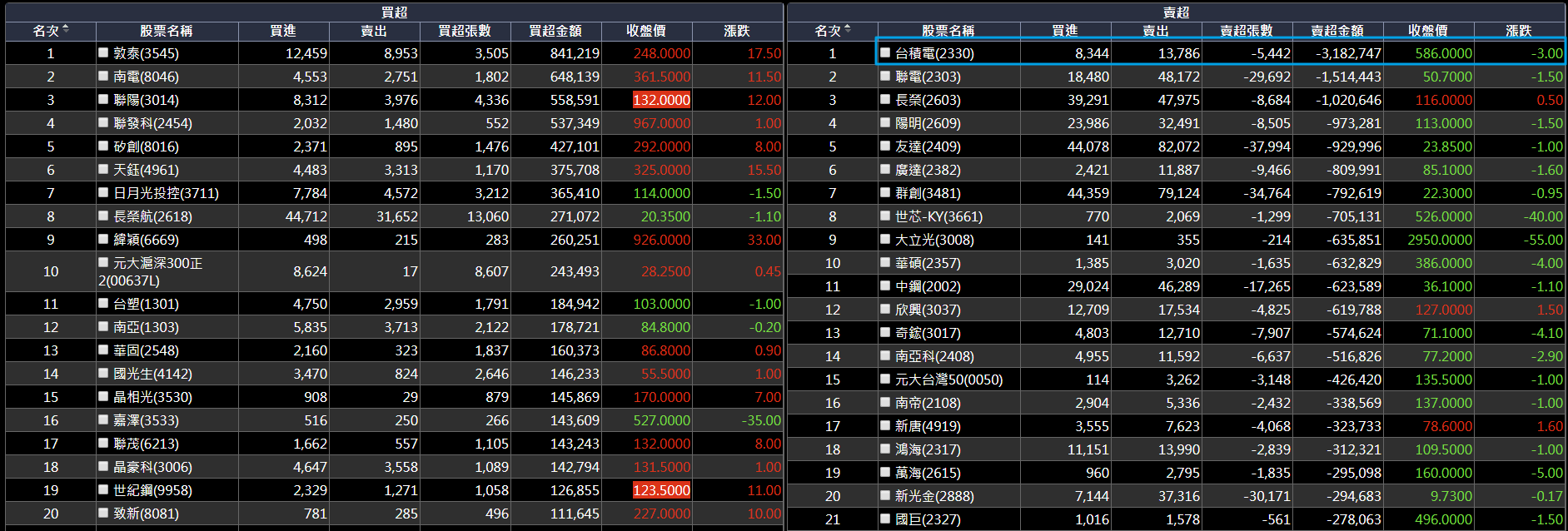This screenshot has width=1568, height=531.
Task: Open stock 長榮航(2618)
Action: click(x=152, y=216)
